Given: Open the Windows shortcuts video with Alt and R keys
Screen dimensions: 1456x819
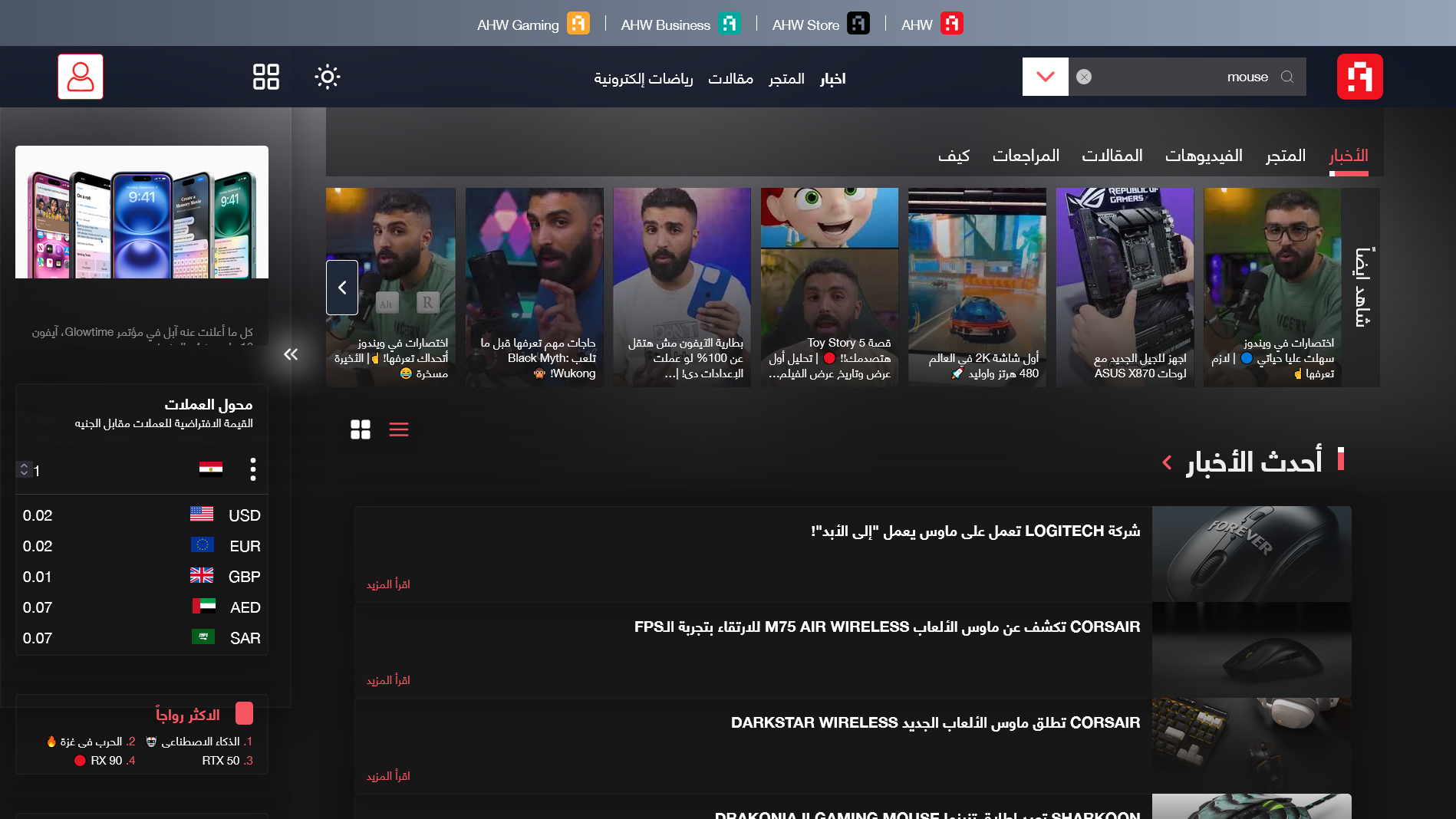Looking at the screenshot, I should pyautogui.click(x=391, y=288).
